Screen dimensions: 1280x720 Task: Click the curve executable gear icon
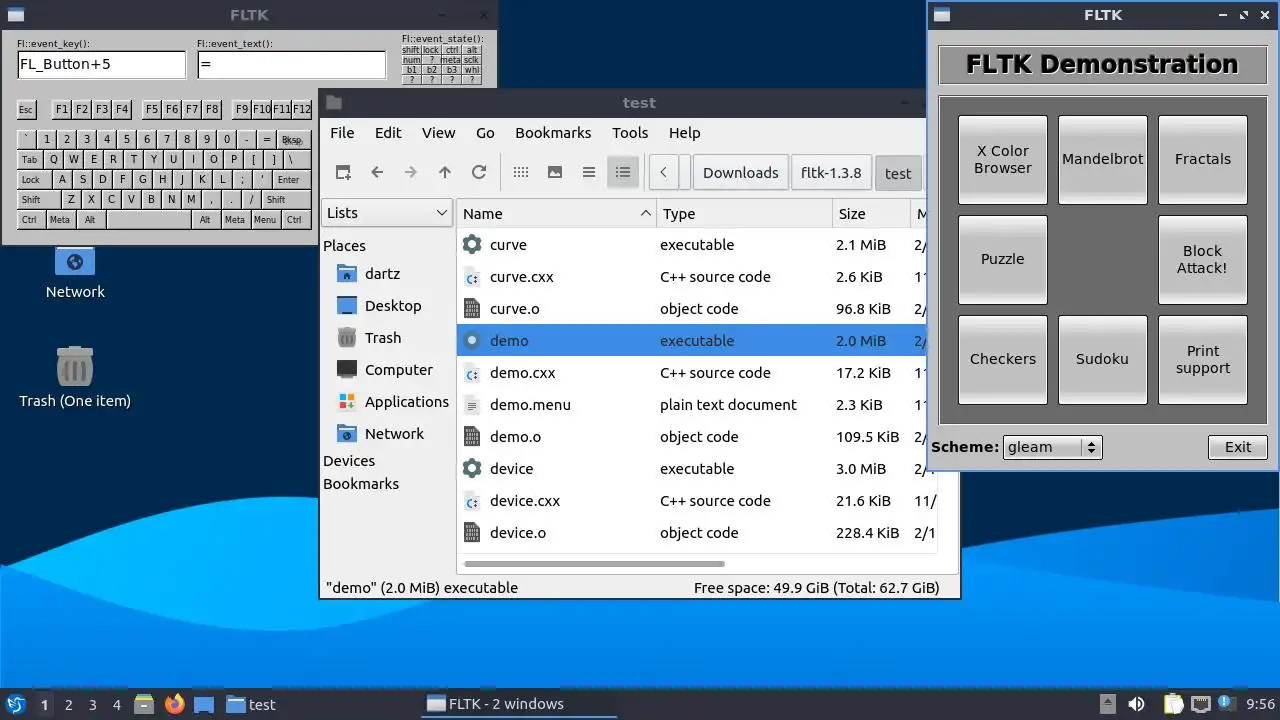coord(472,244)
